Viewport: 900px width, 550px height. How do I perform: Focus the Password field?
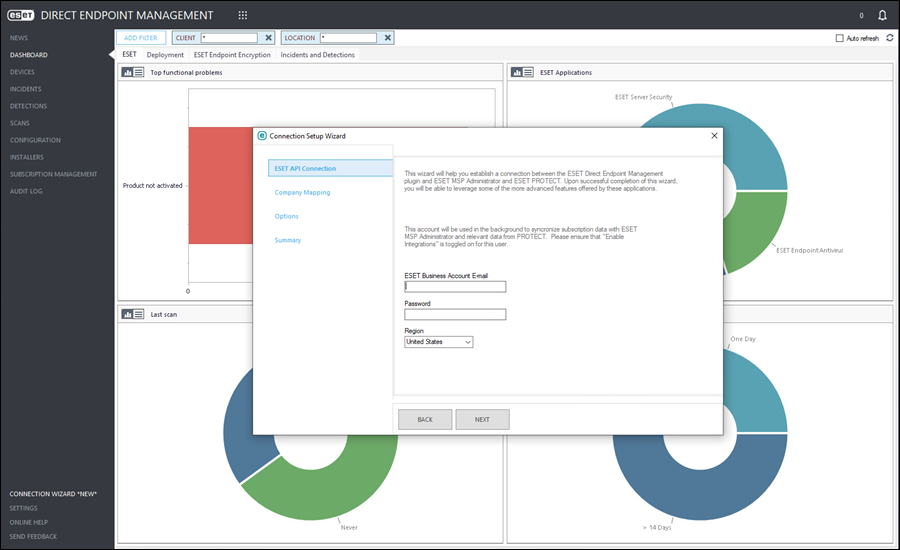click(455, 314)
